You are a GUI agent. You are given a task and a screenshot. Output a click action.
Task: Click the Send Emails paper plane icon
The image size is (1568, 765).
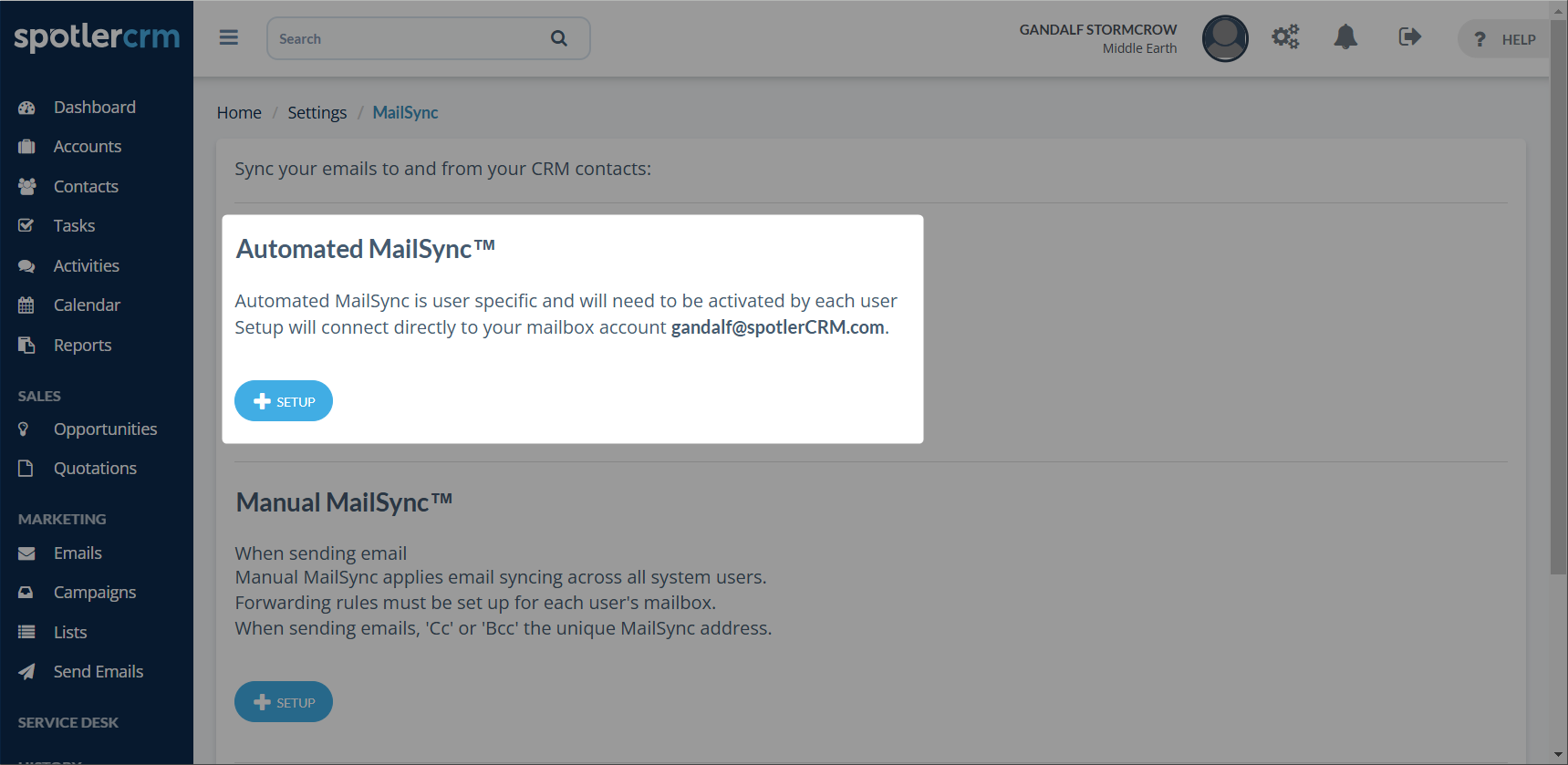[x=26, y=671]
